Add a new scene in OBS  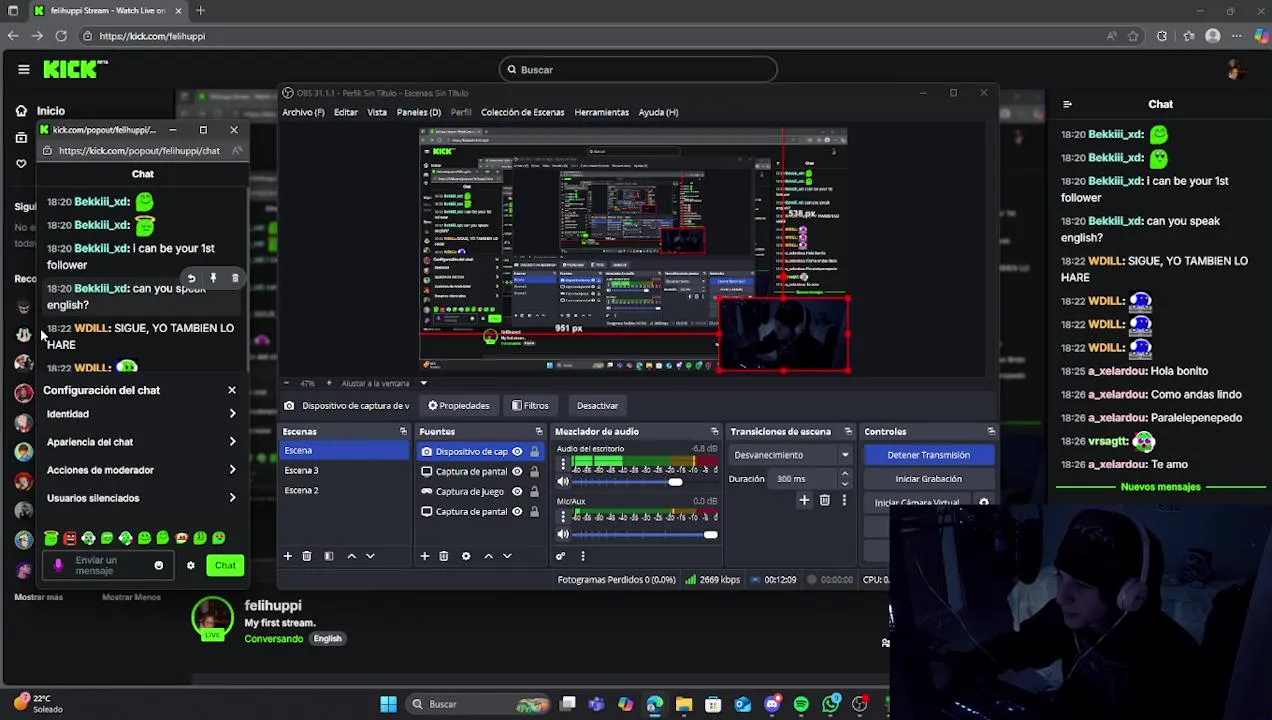point(288,556)
